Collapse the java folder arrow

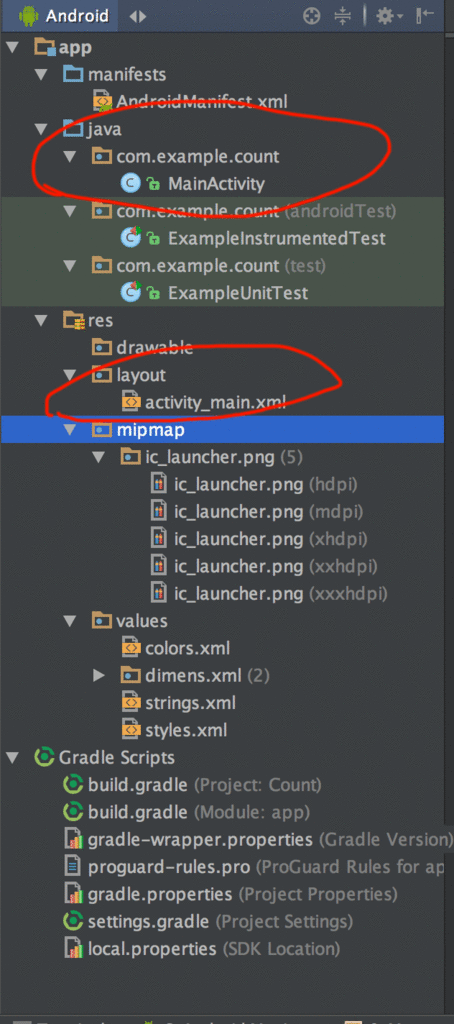point(42,129)
